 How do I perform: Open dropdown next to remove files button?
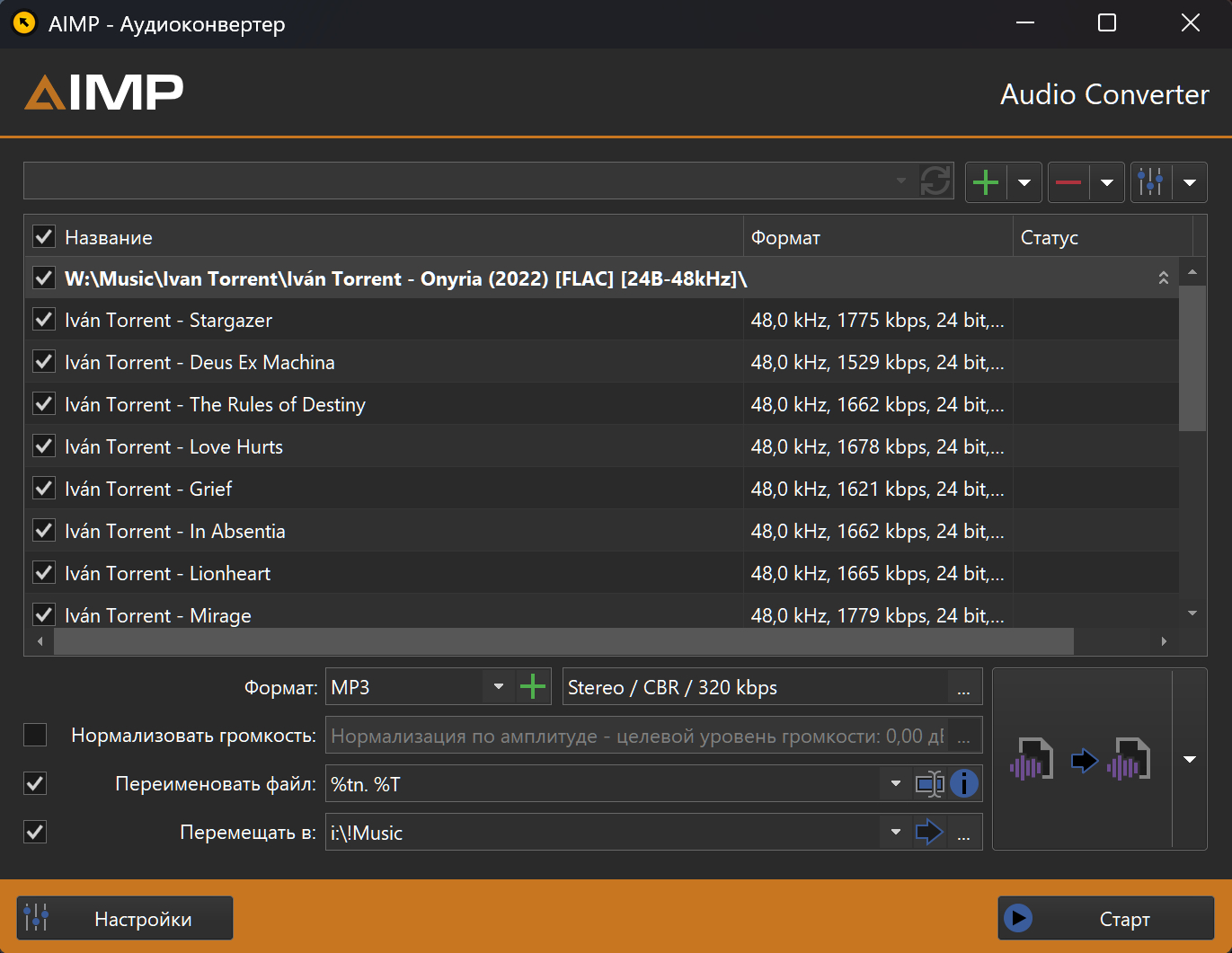click(x=1107, y=182)
